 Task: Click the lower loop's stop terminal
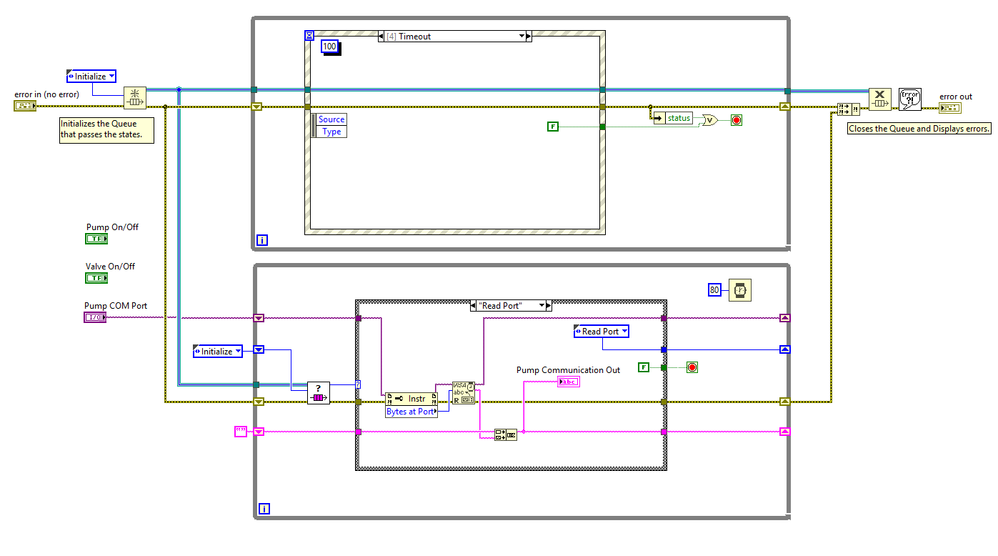692,367
